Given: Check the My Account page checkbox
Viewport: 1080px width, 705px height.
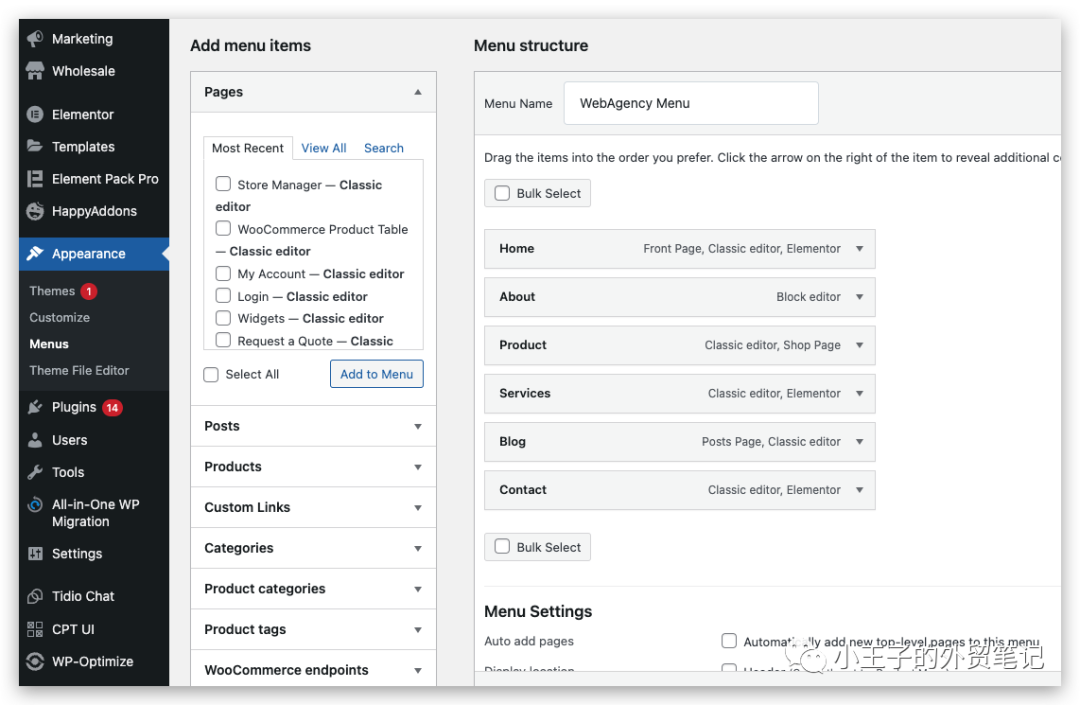Looking at the screenshot, I should (223, 273).
